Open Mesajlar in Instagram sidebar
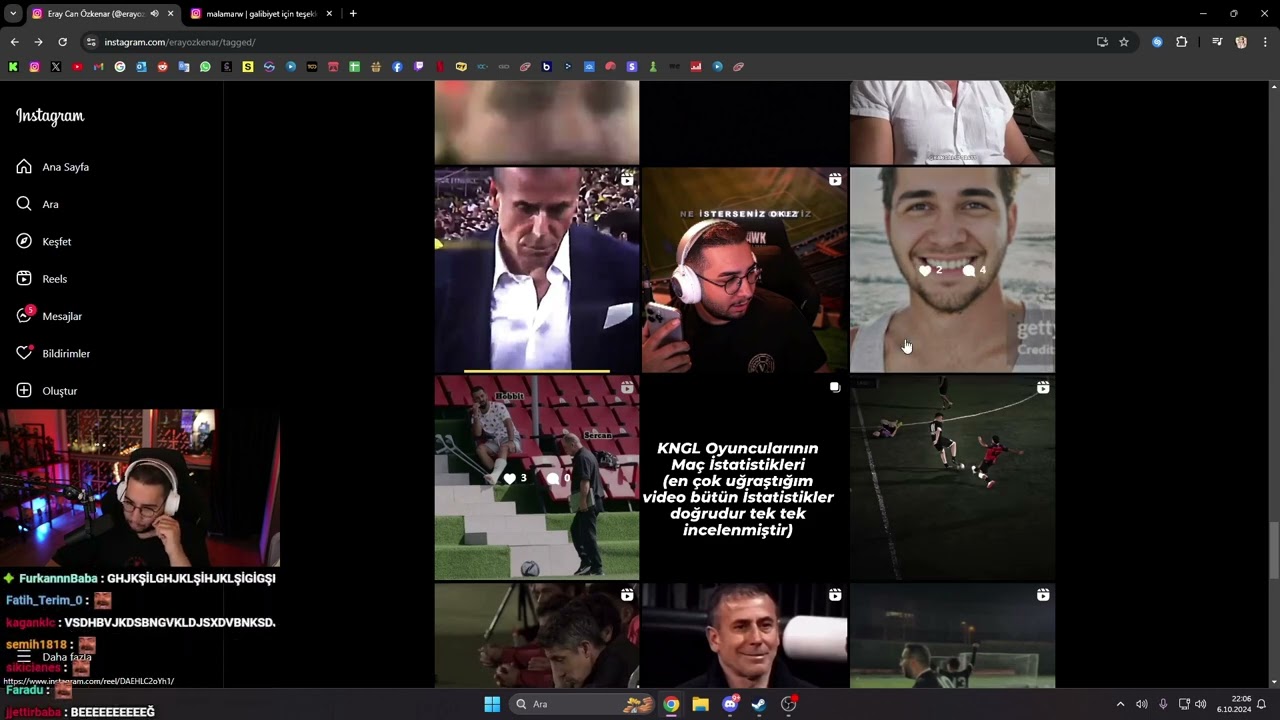 pyautogui.click(x=49, y=316)
